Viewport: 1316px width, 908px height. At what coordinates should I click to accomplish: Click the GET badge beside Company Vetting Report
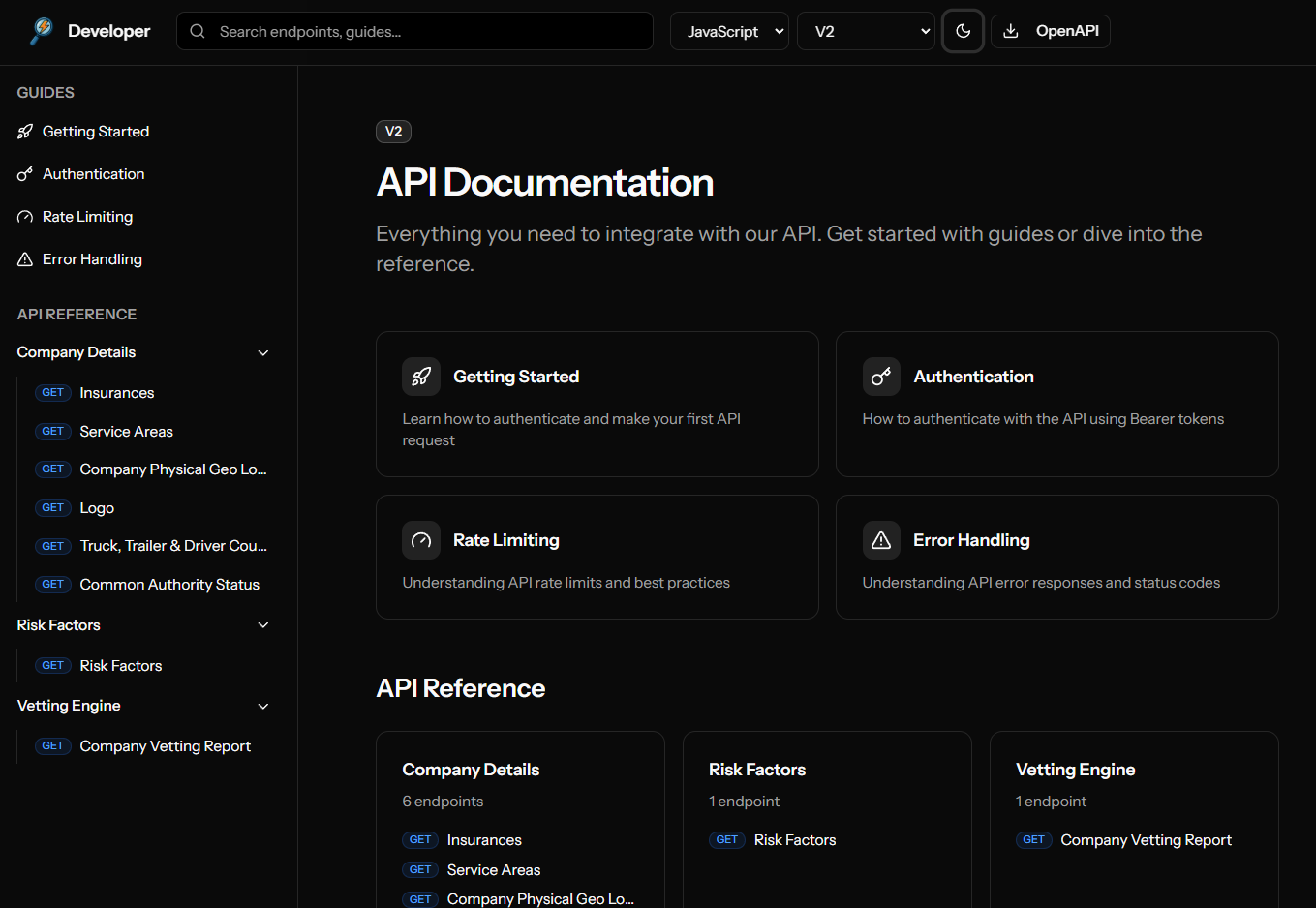(53, 745)
